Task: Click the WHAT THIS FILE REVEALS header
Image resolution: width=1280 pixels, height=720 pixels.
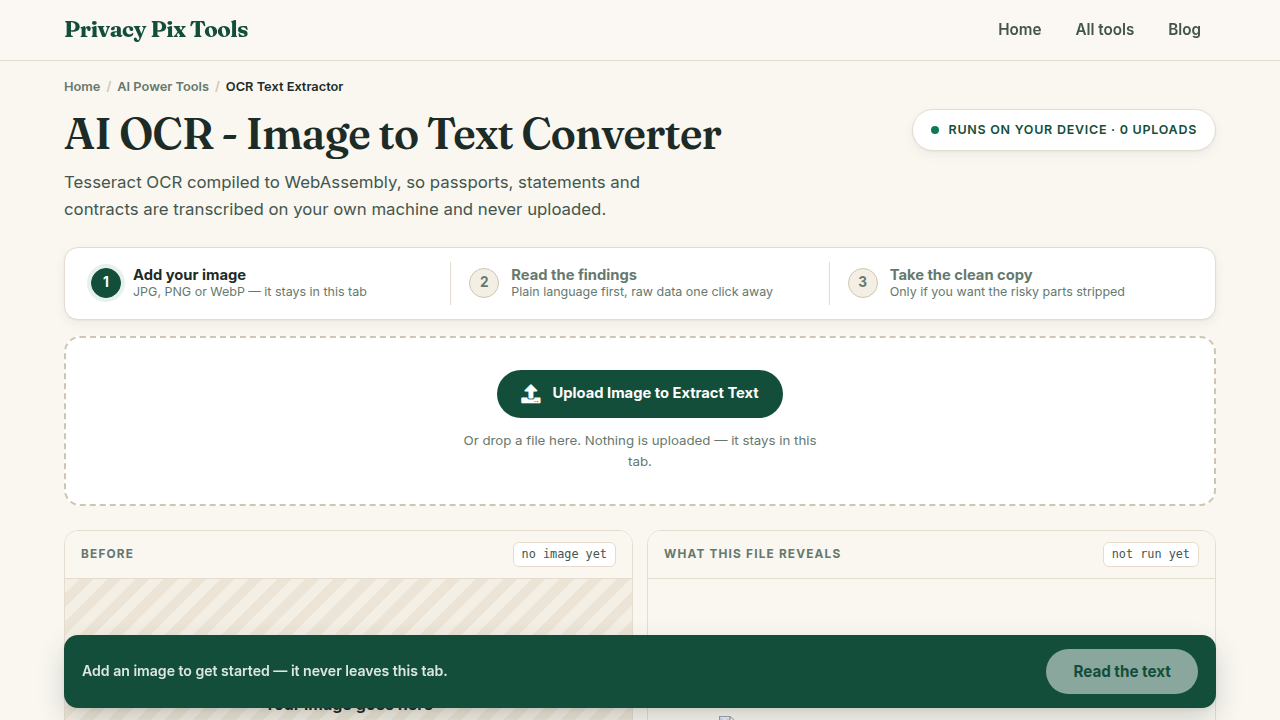Action: coord(752,554)
